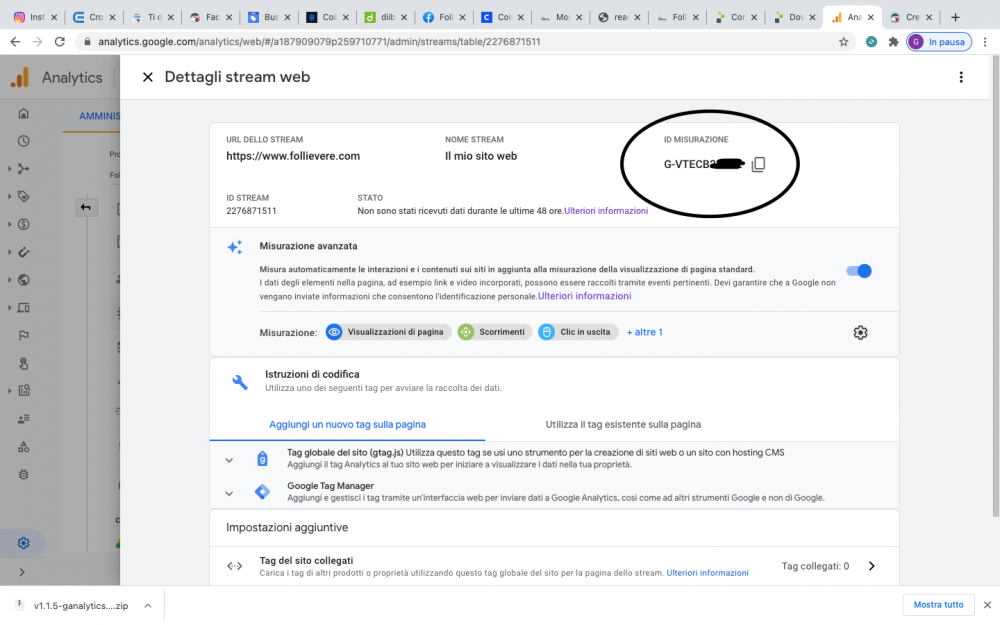This screenshot has height=625, width=1000.
Task: Expand the Google Tag Manager row
Action: coord(229,493)
